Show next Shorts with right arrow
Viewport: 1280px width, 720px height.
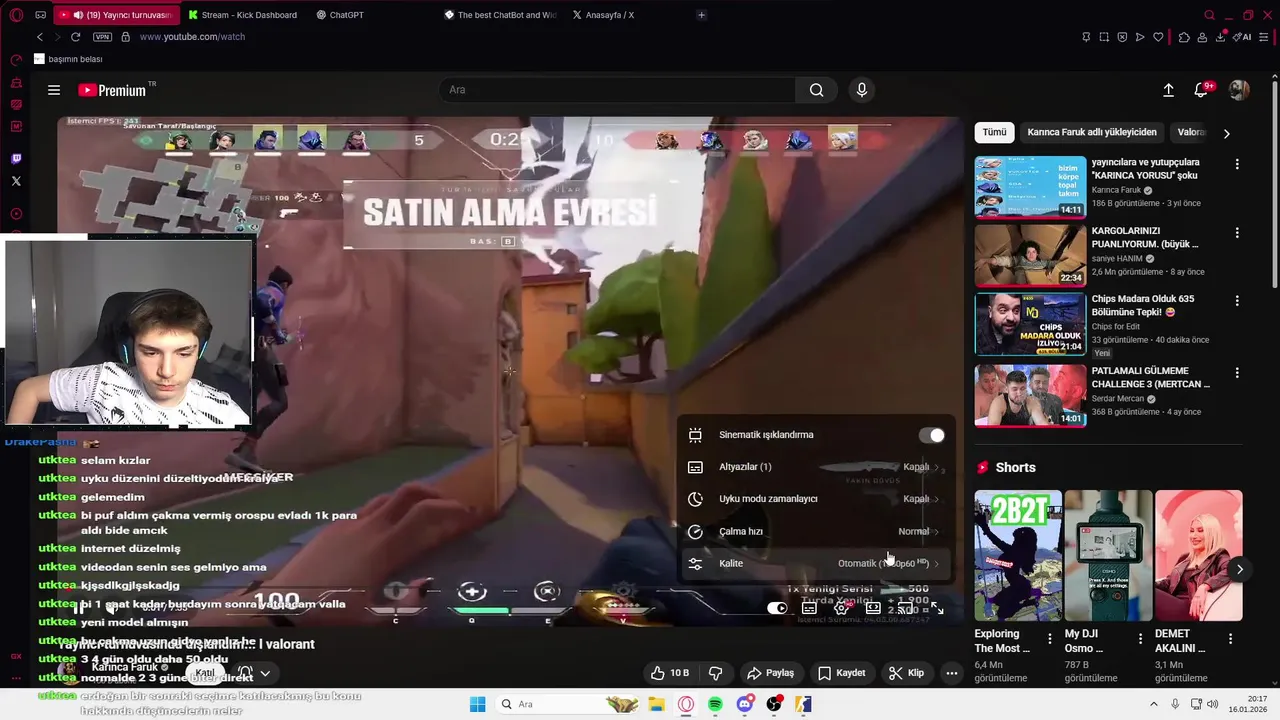(1239, 569)
